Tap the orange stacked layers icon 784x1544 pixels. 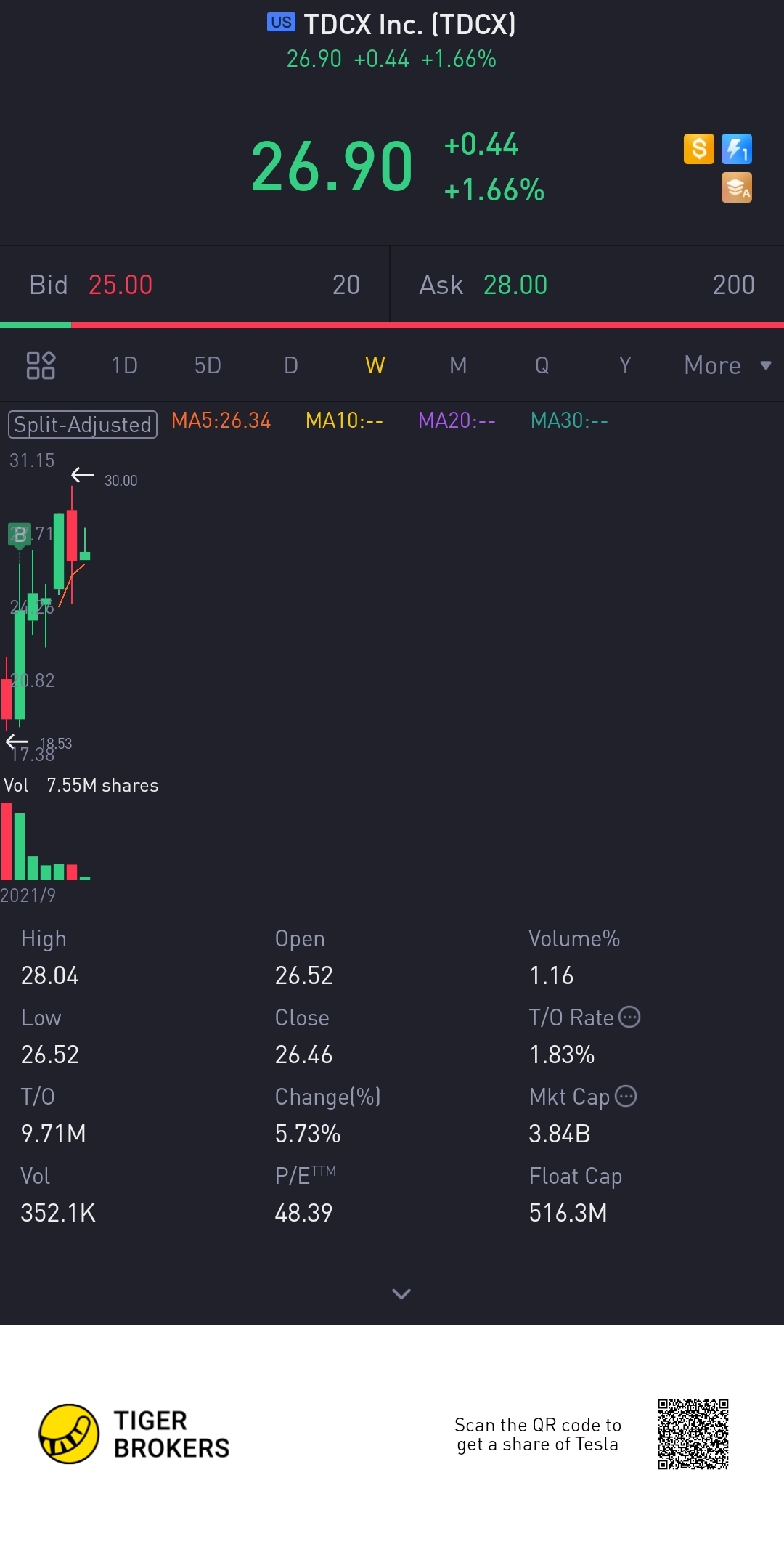(736, 187)
